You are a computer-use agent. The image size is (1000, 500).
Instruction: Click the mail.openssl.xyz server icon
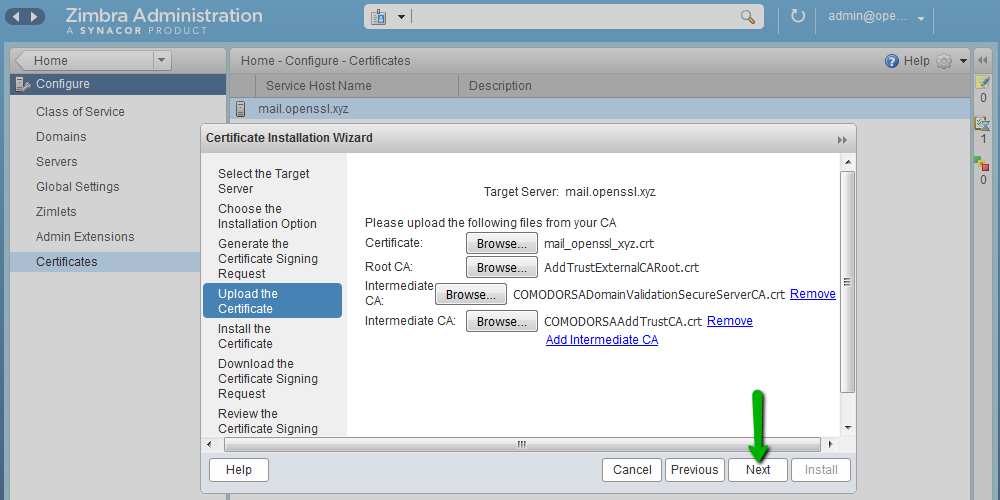tap(240, 109)
